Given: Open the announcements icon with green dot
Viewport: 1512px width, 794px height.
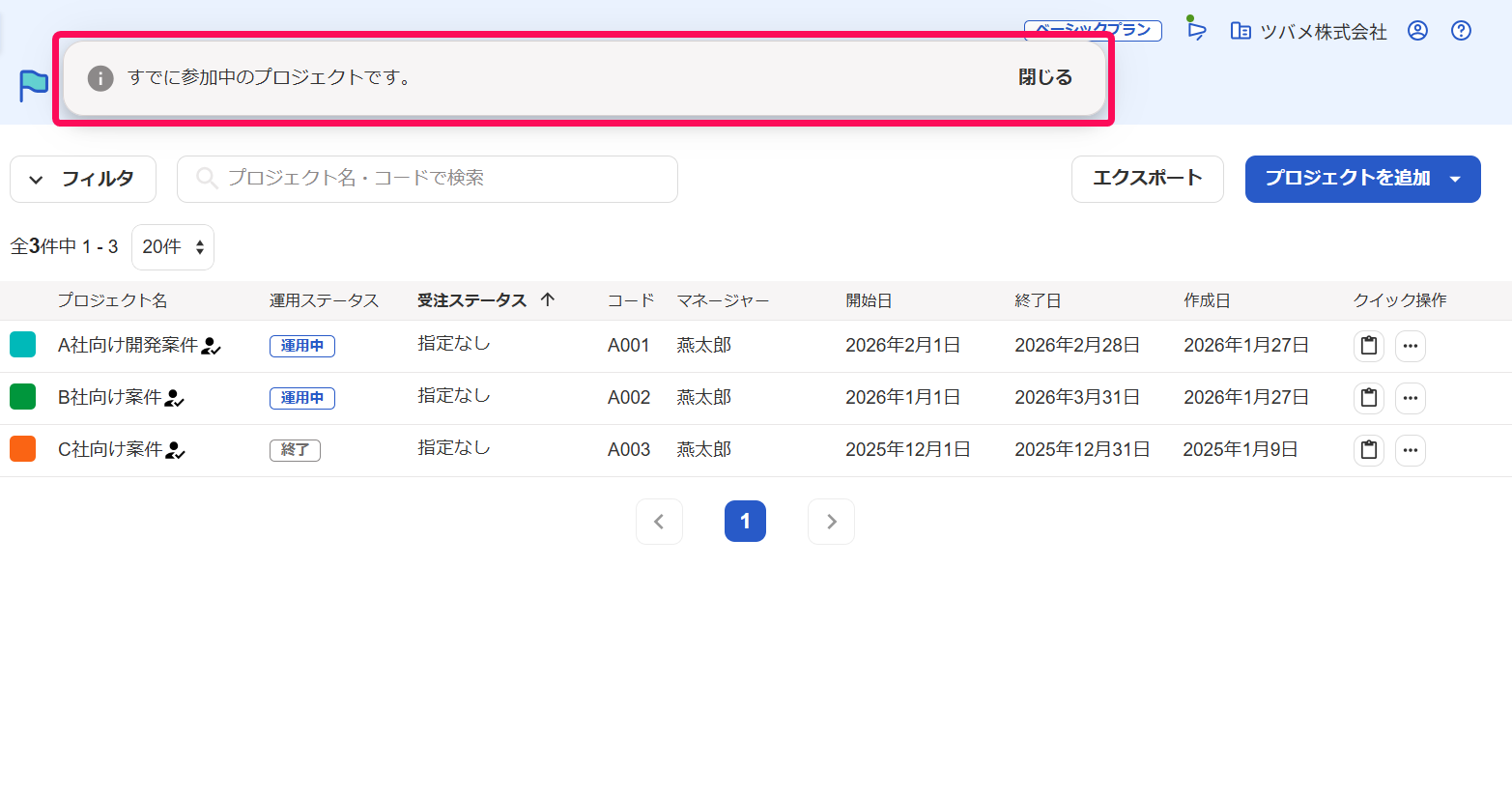Looking at the screenshot, I should 1196,30.
